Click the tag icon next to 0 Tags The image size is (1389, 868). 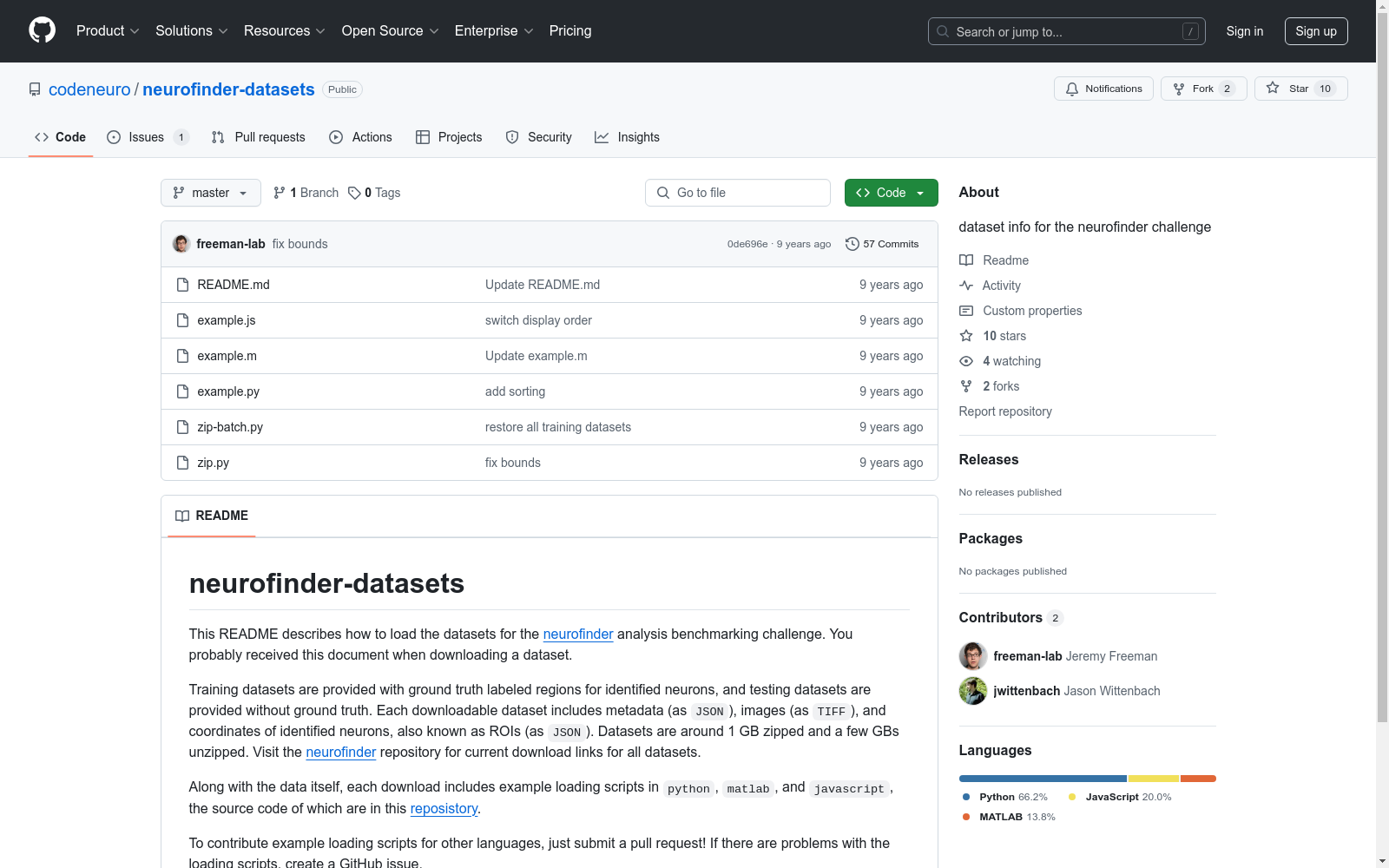tap(354, 193)
